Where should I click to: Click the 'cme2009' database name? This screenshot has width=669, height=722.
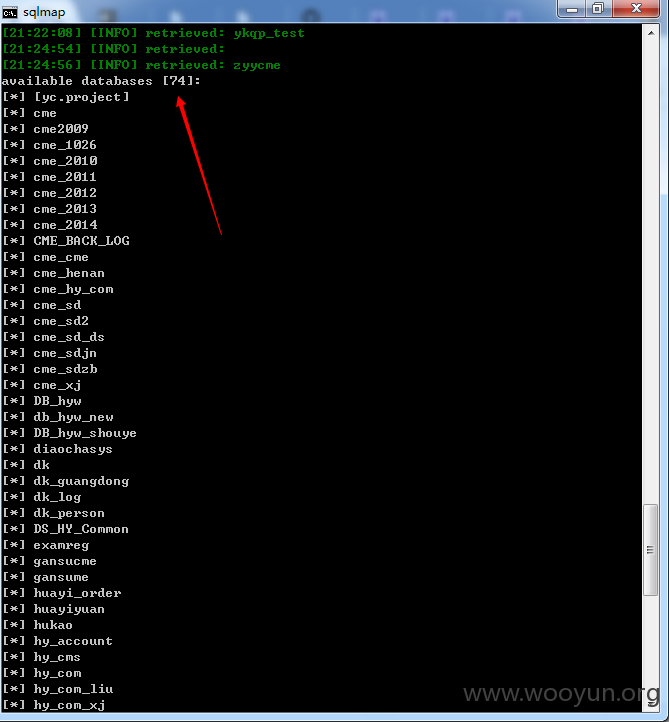(61, 129)
